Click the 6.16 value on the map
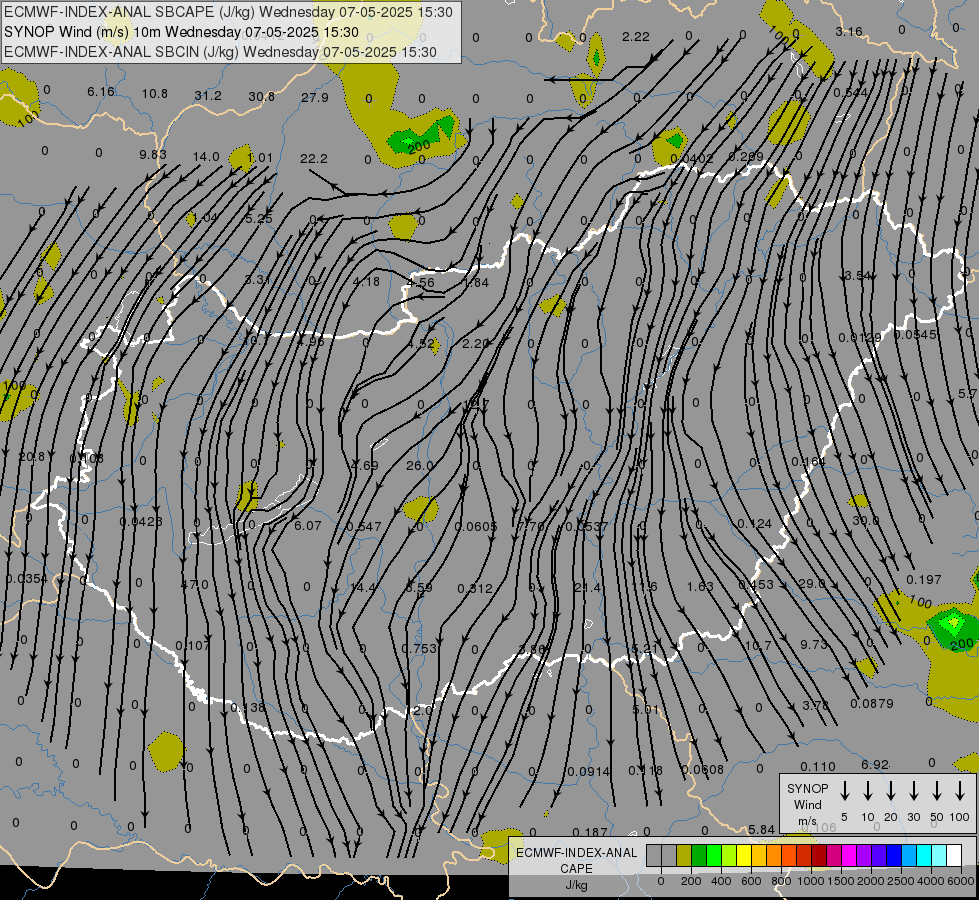The image size is (979, 900). click(x=101, y=92)
